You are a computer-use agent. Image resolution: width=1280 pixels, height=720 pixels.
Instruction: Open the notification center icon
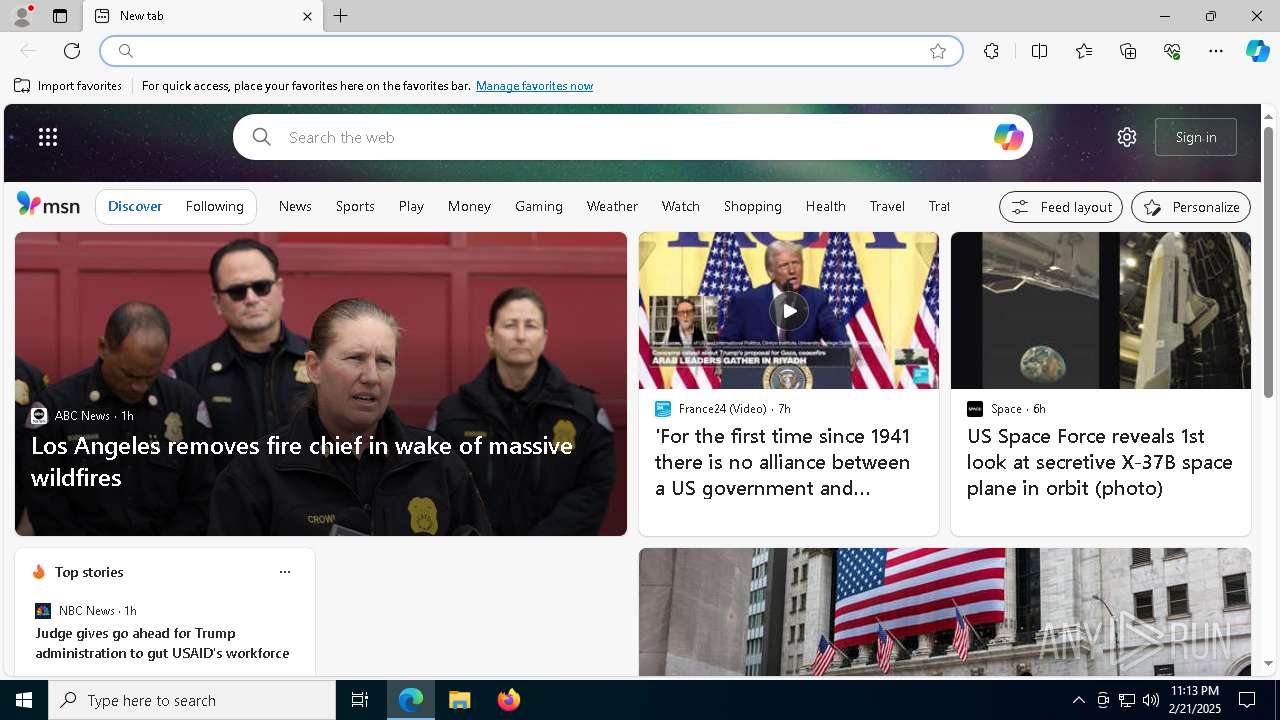click(1247, 700)
